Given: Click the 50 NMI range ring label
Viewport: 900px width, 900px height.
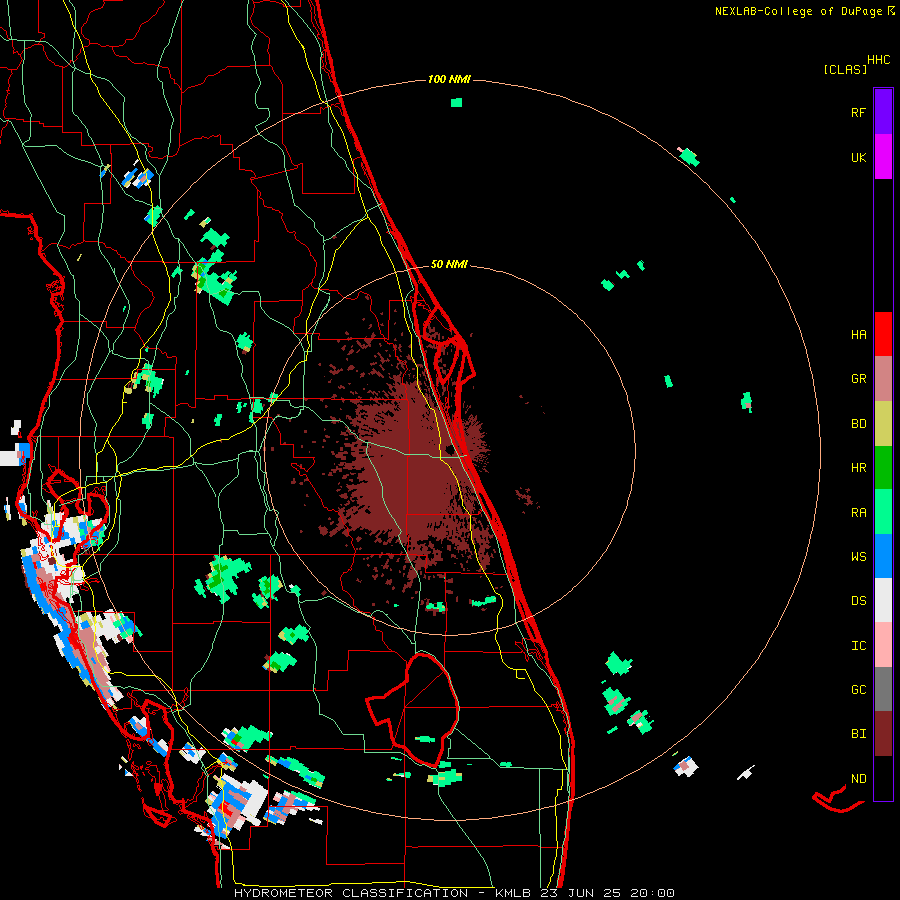Looking at the screenshot, I should click(x=449, y=264).
